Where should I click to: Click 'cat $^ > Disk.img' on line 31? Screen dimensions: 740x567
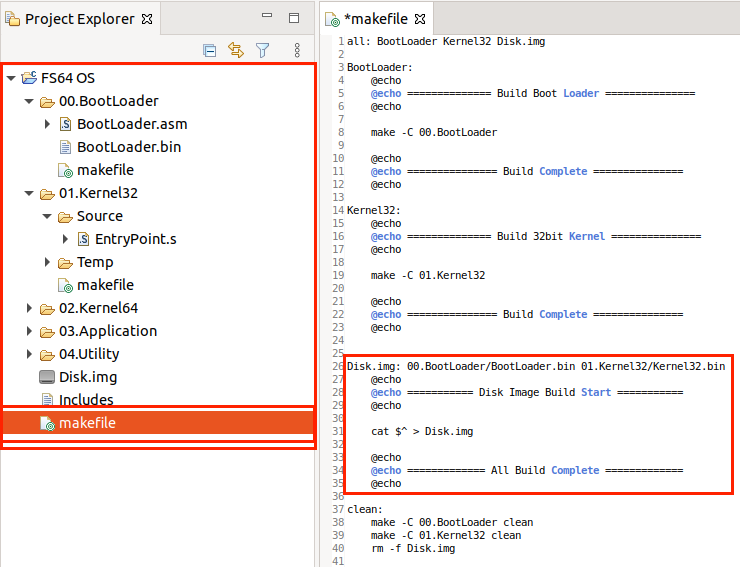421,432
